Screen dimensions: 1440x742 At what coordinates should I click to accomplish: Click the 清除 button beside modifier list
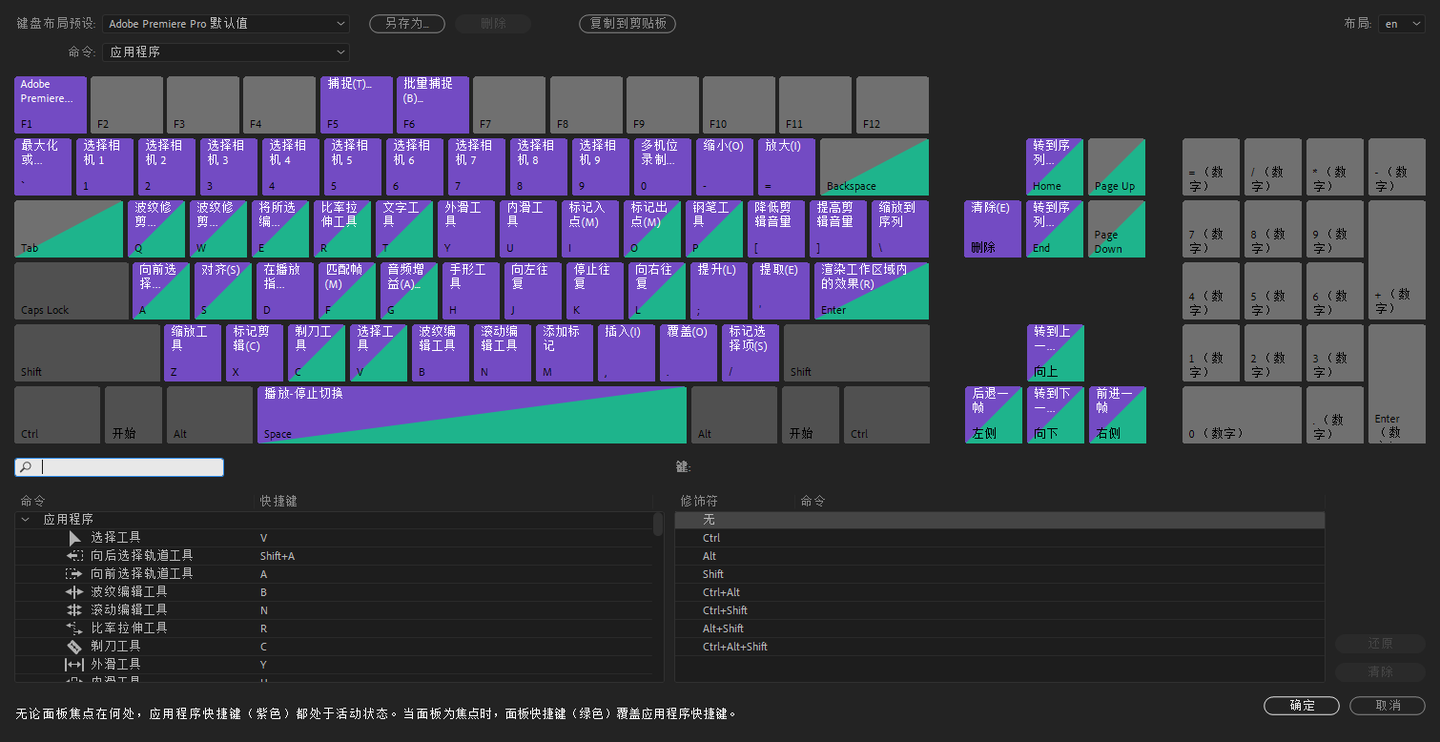1380,672
